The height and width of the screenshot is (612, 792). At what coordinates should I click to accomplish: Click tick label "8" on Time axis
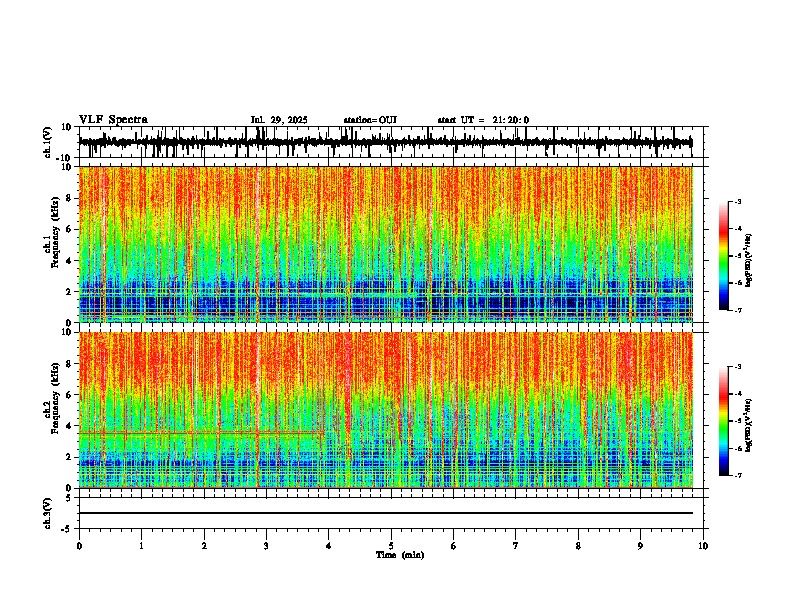point(578,546)
